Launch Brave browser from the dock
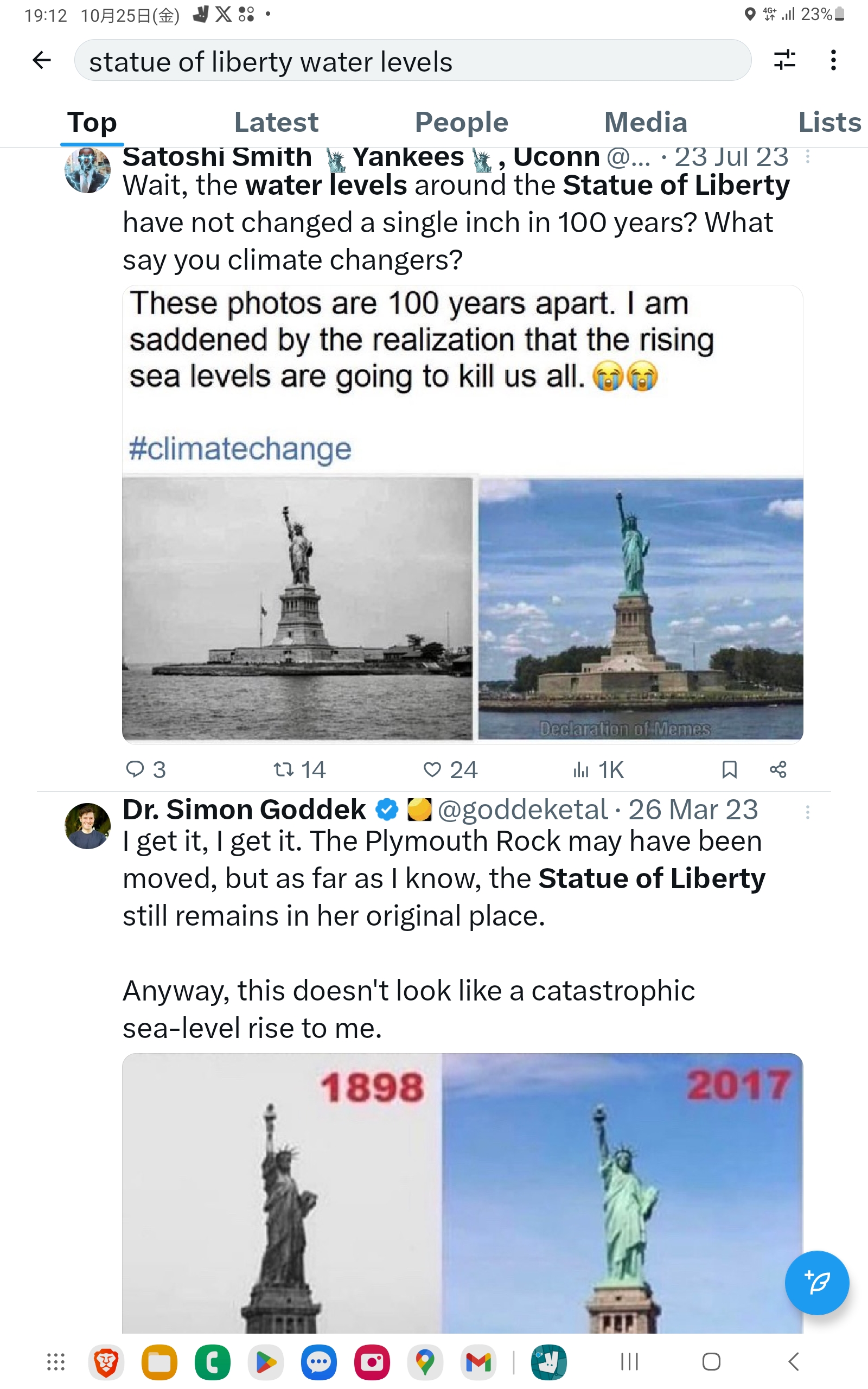Viewport: 868px width, 1389px height. pyautogui.click(x=106, y=1361)
